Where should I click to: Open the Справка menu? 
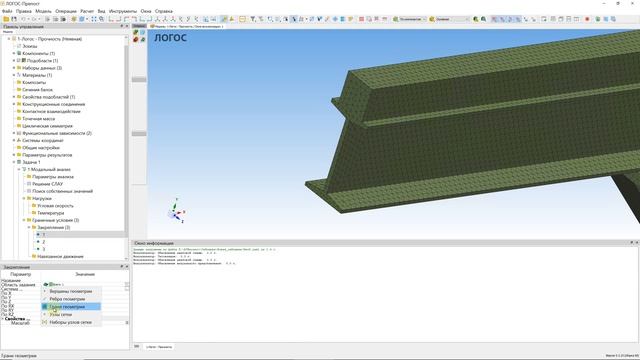164,11
